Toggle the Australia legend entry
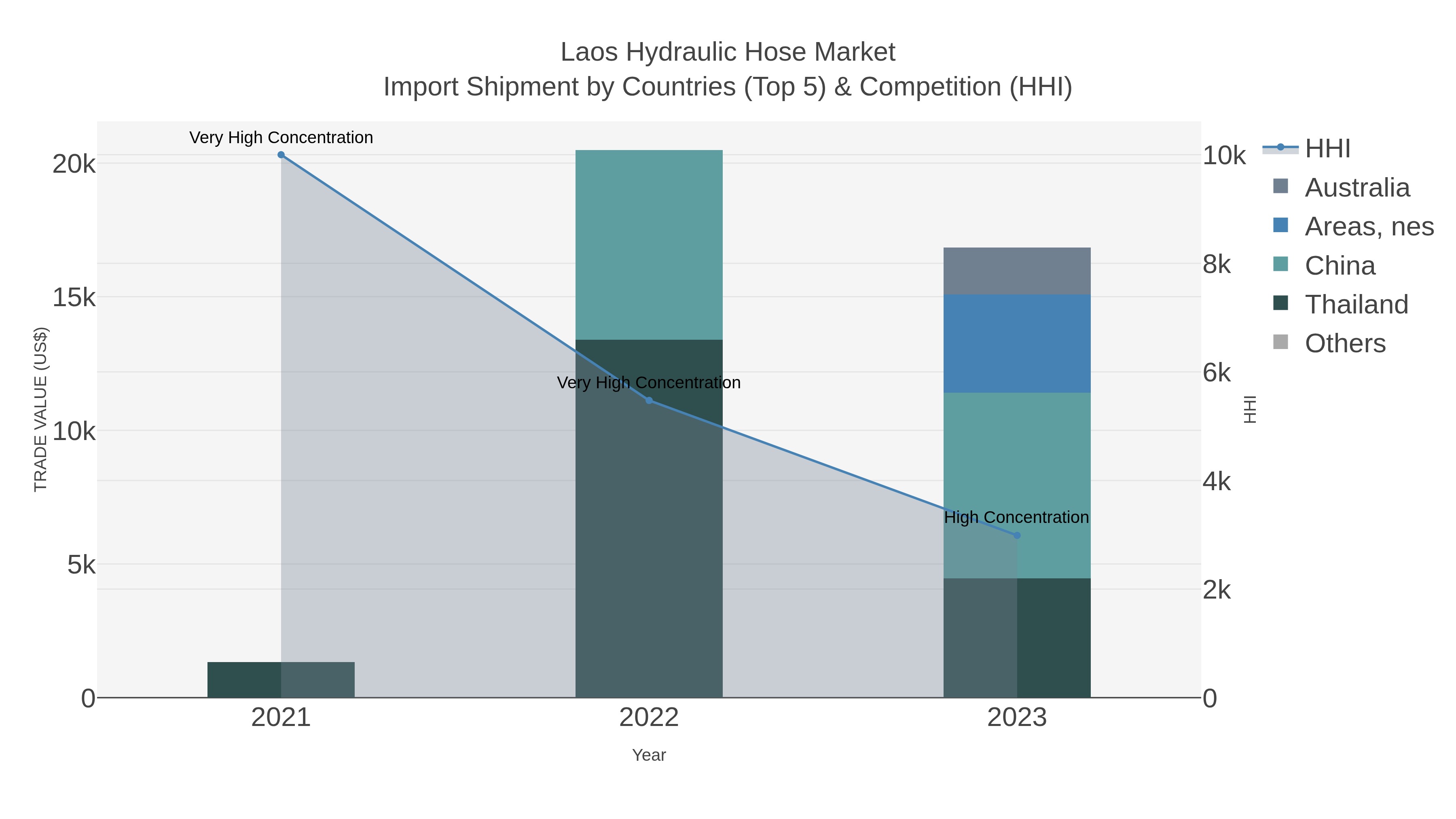 (x=1342, y=188)
